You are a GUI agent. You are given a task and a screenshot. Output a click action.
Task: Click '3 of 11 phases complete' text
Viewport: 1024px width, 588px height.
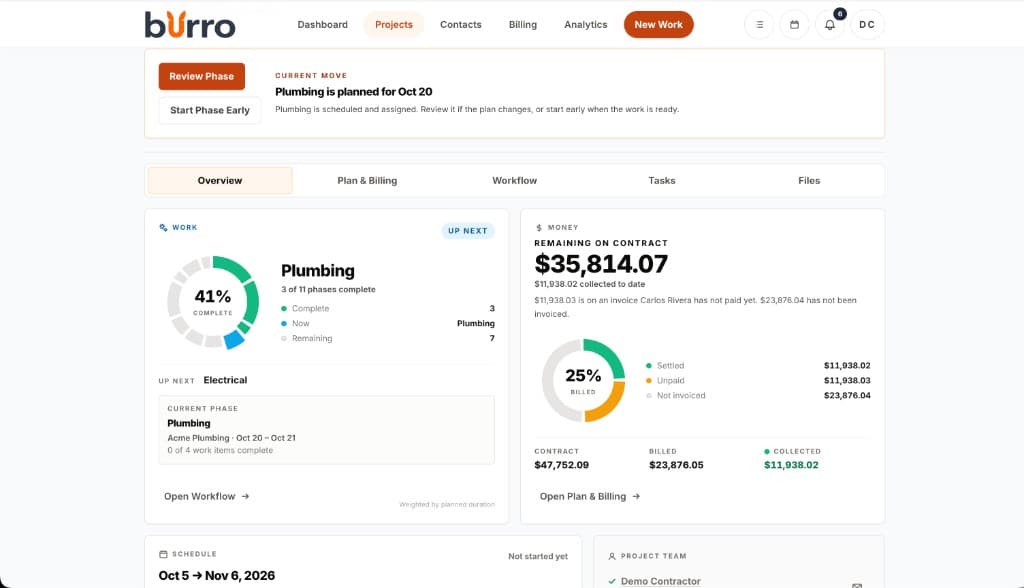click(328, 289)
